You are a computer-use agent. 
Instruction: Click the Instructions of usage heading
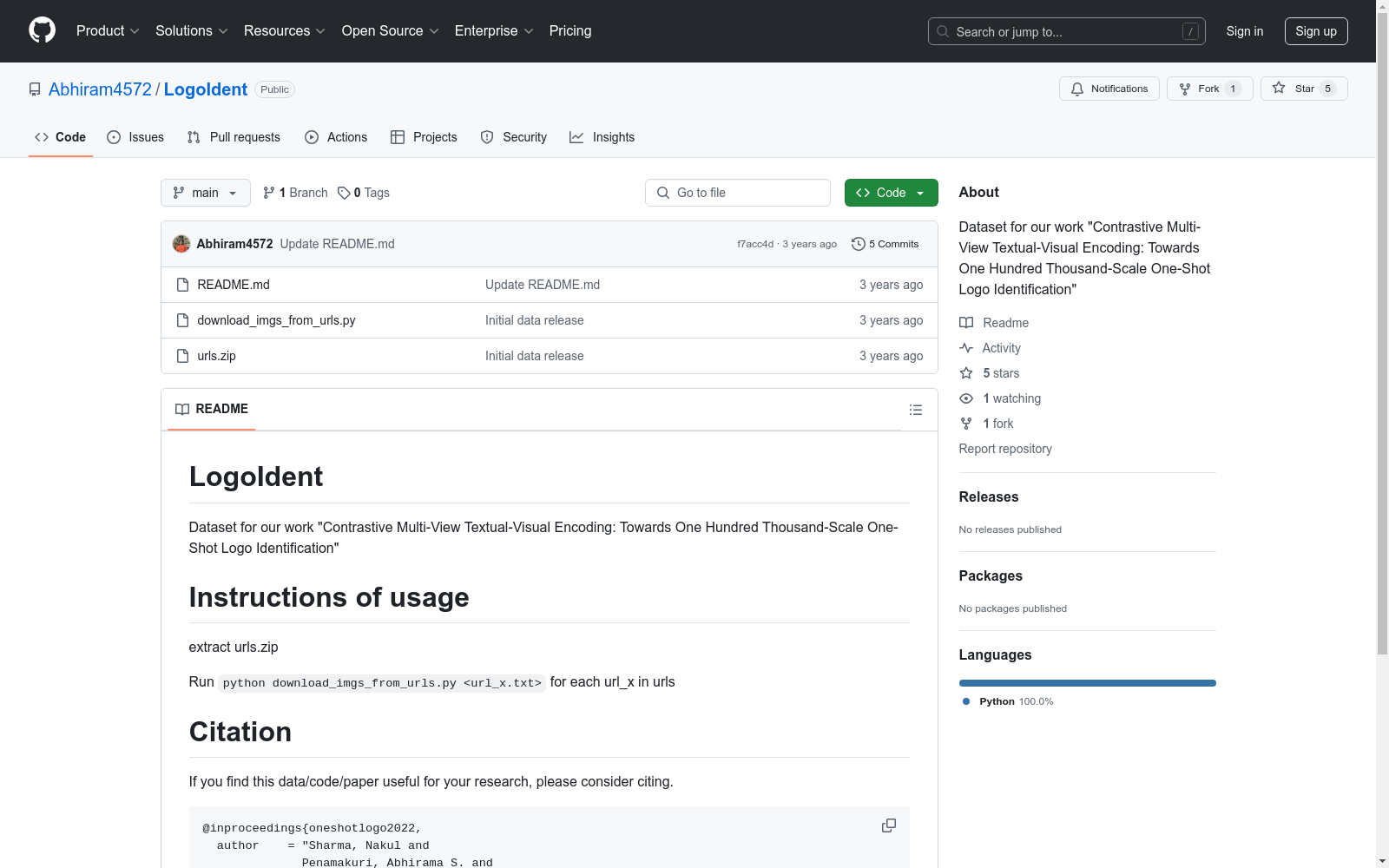[329, 597]
